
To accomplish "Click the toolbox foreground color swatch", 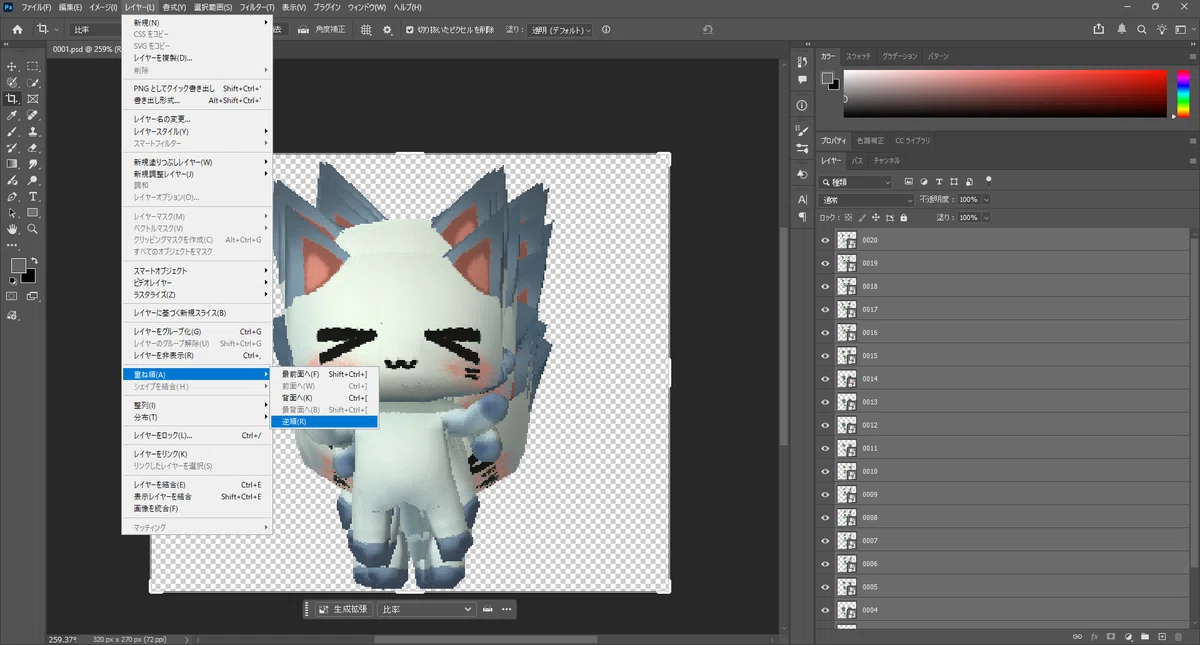I will click(x=18, y=265).
